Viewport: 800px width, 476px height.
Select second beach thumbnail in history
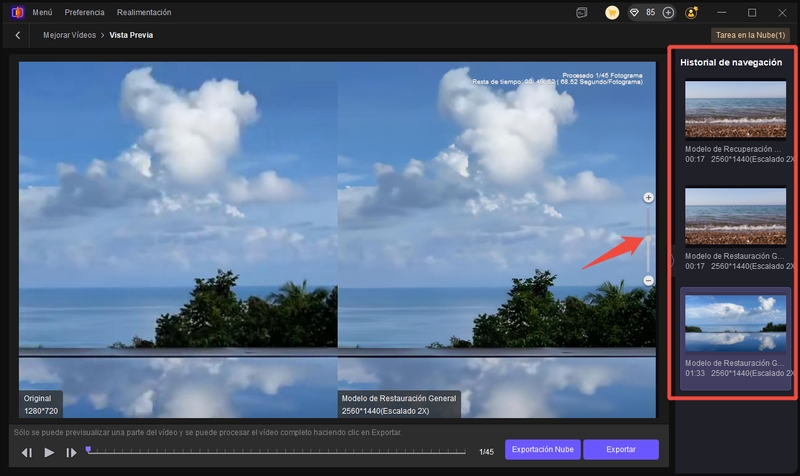point(735,216)
